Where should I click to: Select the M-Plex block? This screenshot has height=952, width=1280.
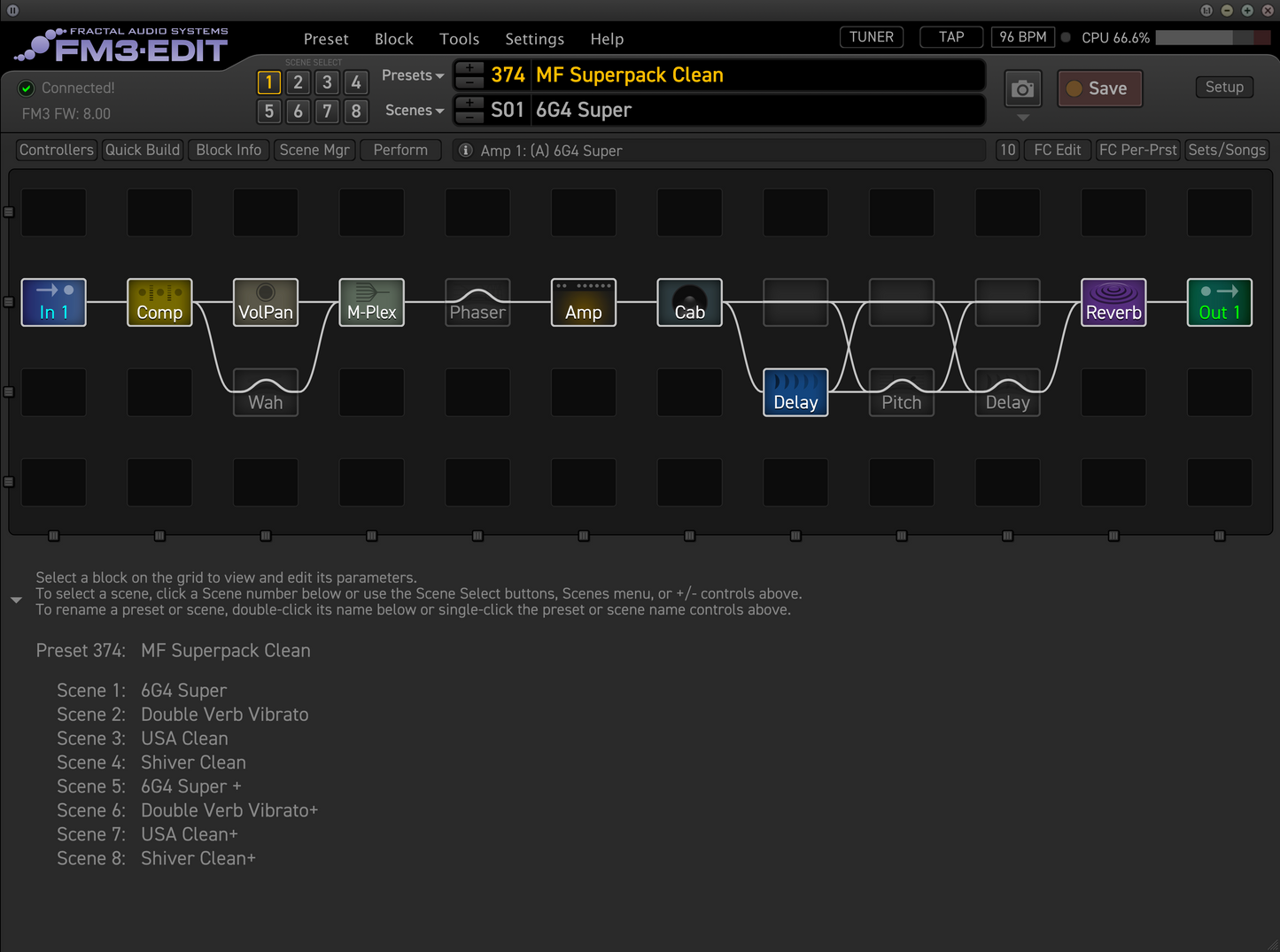coord(371,302)
